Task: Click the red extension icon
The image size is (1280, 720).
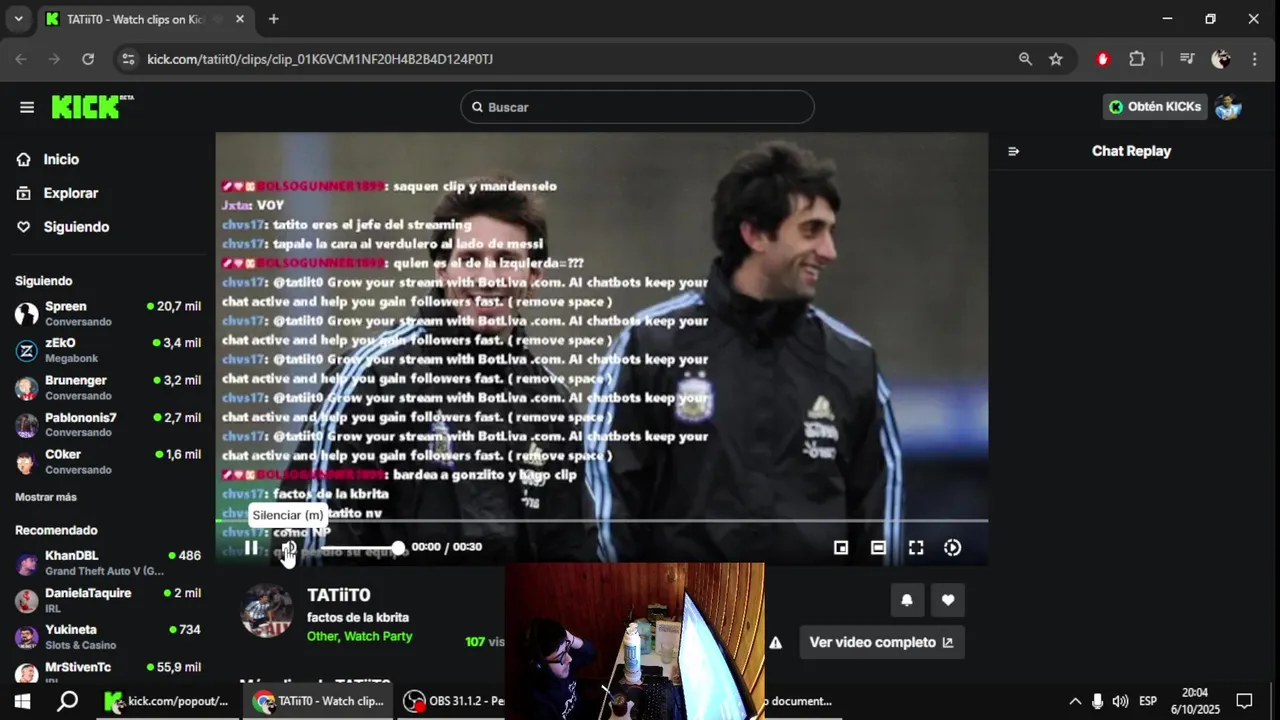Action: [1103, 59]
